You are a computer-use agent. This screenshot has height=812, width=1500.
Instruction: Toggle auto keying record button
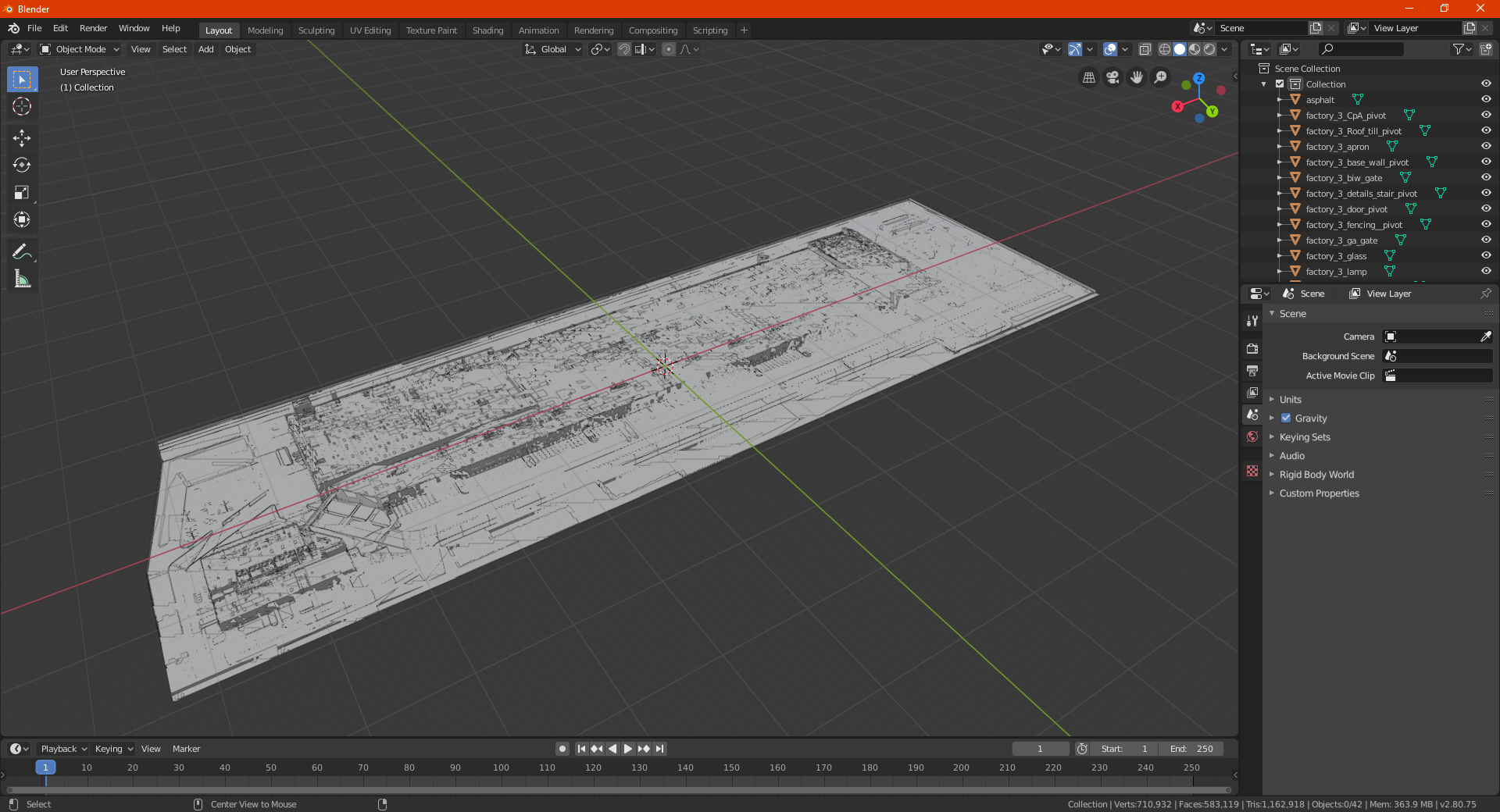tap(562, 749)
